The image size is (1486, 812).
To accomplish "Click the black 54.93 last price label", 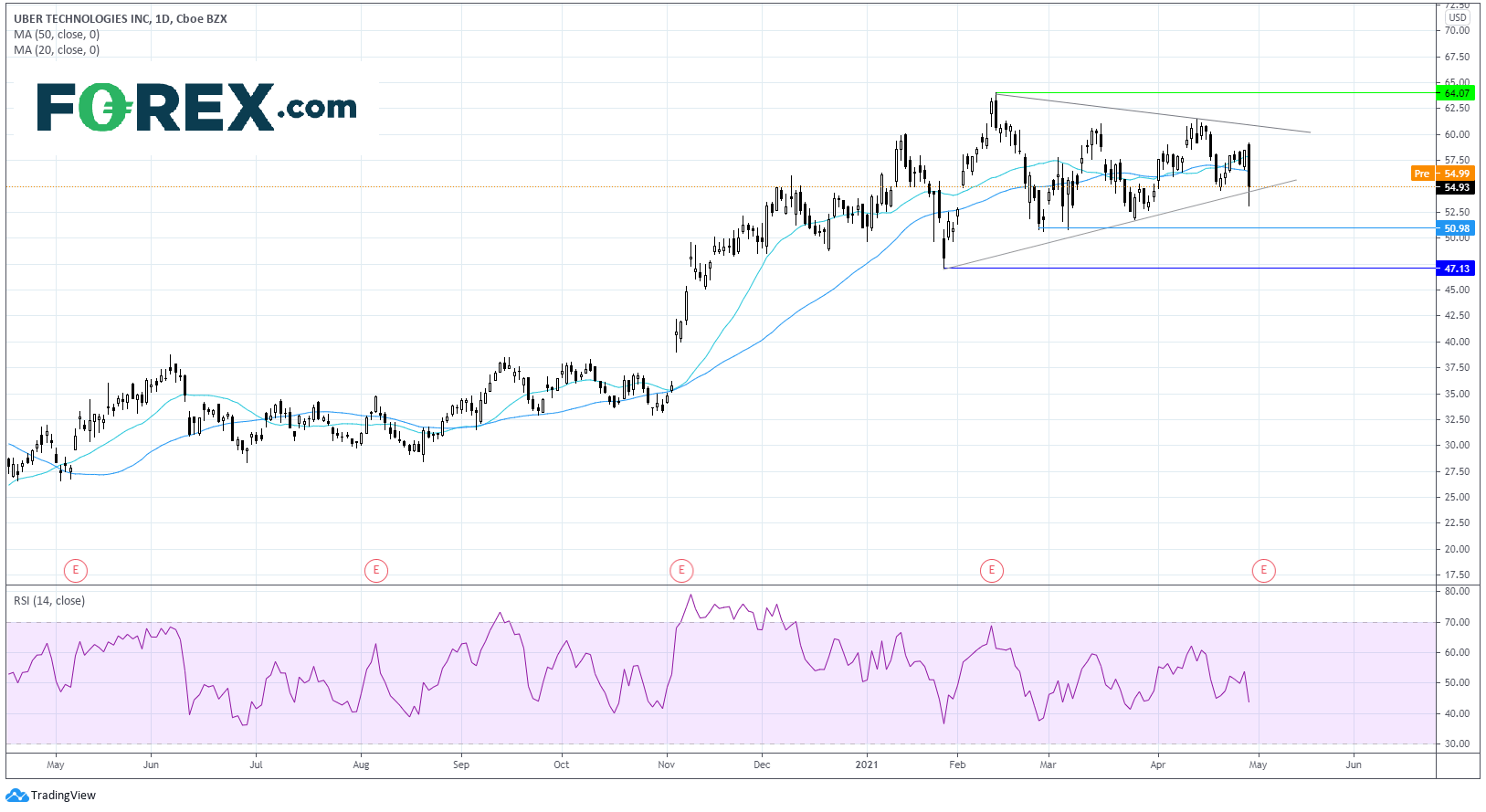I will (x=1456, y=187).
